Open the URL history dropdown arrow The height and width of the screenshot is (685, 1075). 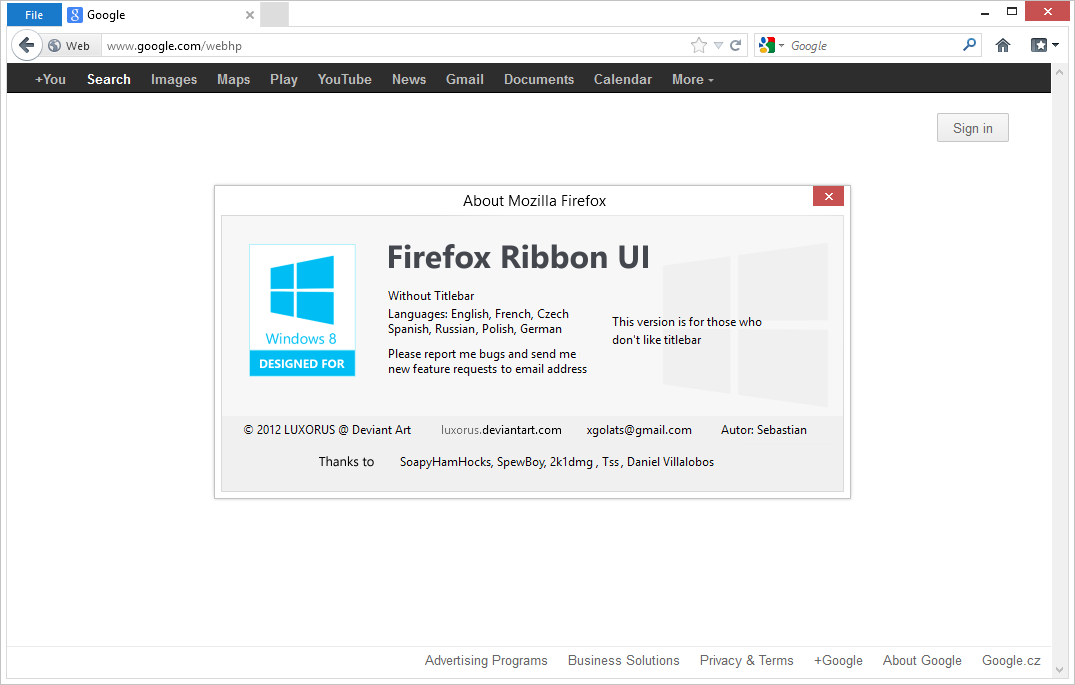pyautogui.click(x=718, y=45)
